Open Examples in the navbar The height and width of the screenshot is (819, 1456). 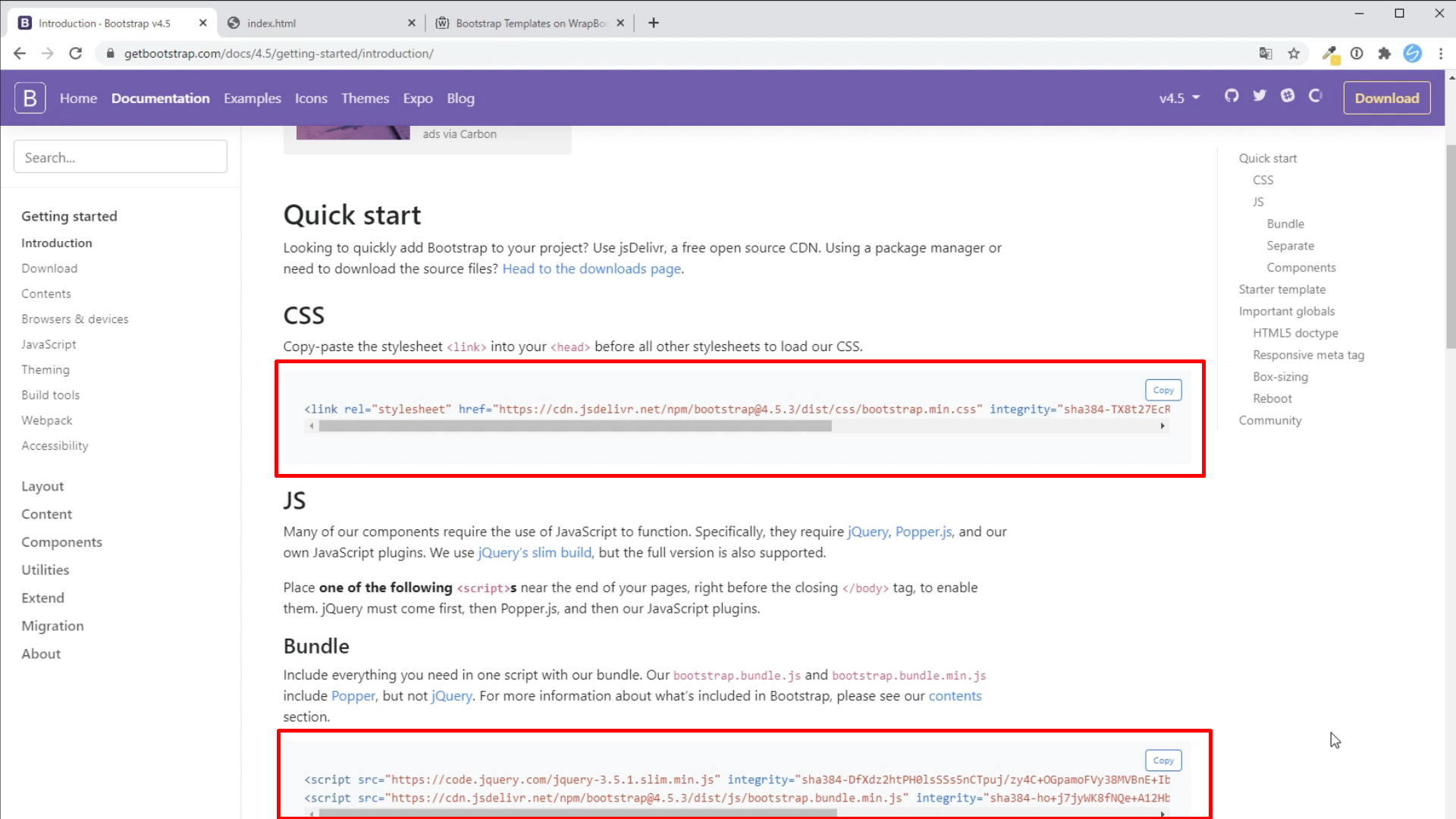[x=252, y=98]
